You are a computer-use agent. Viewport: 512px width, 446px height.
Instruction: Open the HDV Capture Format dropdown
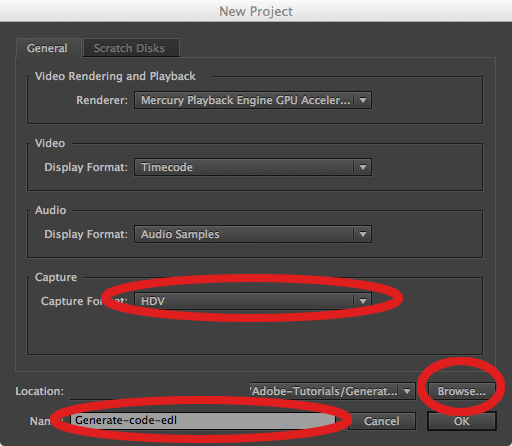coord(253,301)
